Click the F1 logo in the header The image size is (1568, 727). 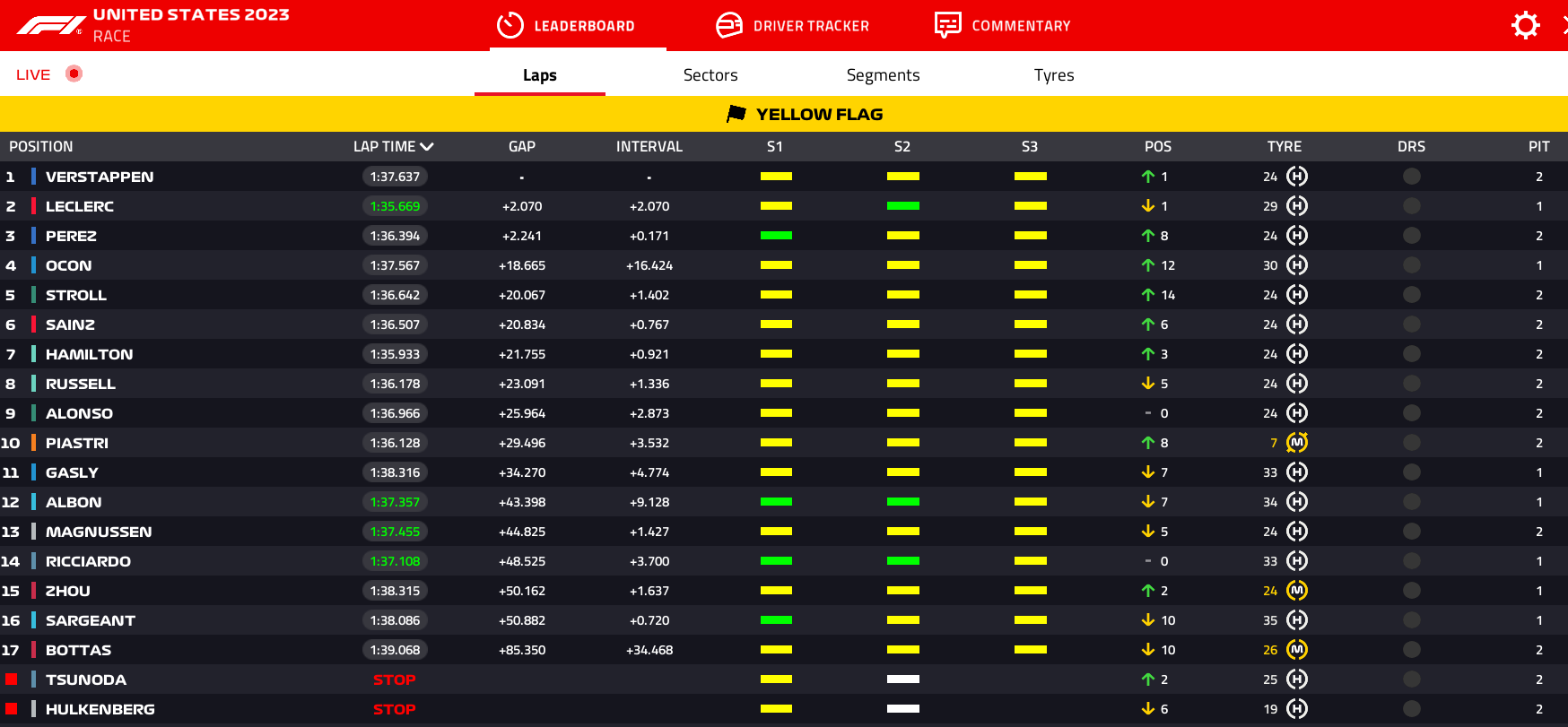tap(51, 26)
